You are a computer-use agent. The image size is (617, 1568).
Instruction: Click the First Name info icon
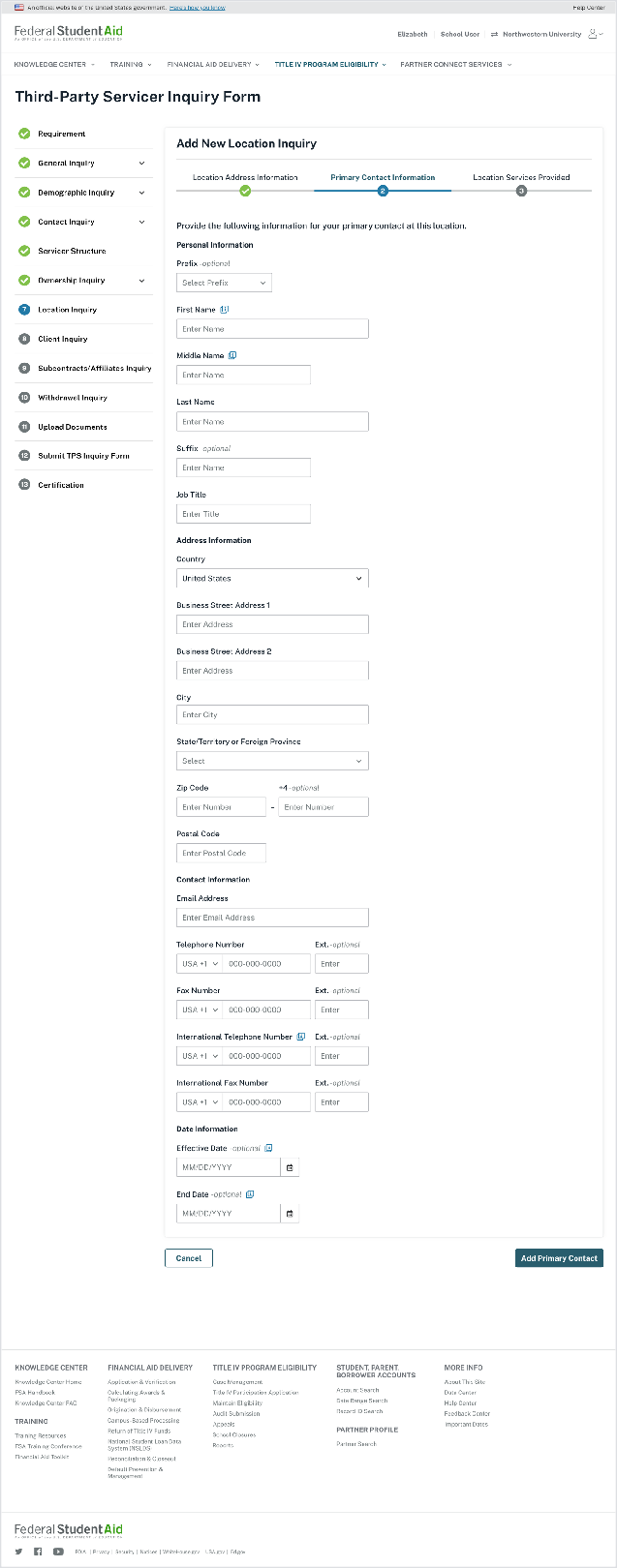[225, 310]
